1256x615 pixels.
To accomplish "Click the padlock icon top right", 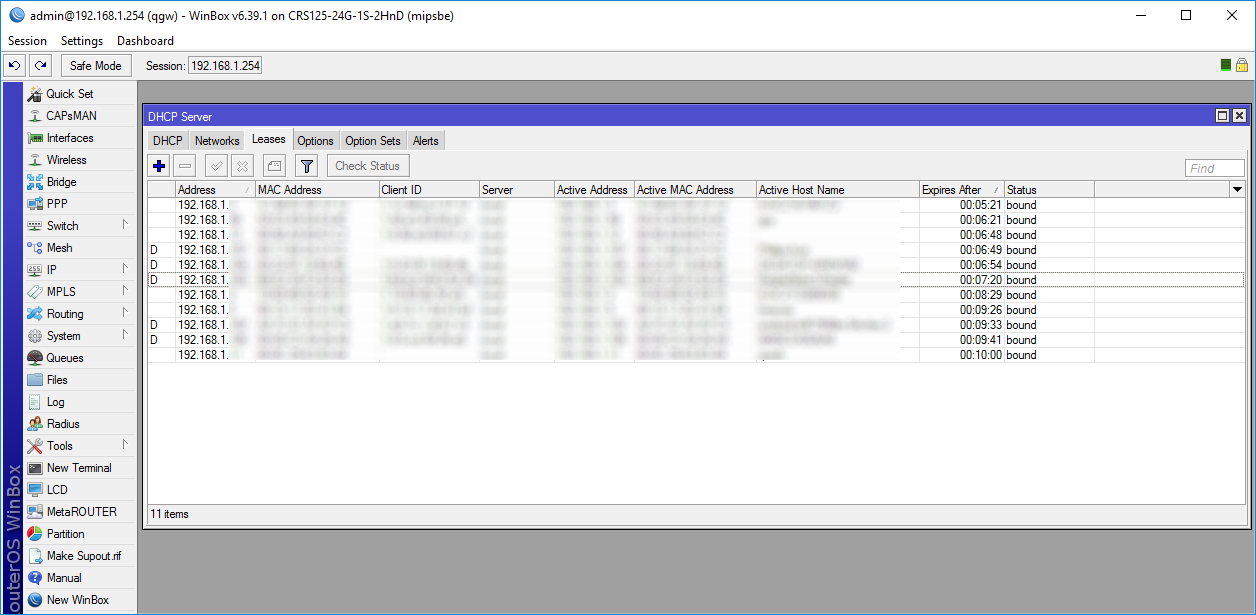I will [x=1242, y=66].
